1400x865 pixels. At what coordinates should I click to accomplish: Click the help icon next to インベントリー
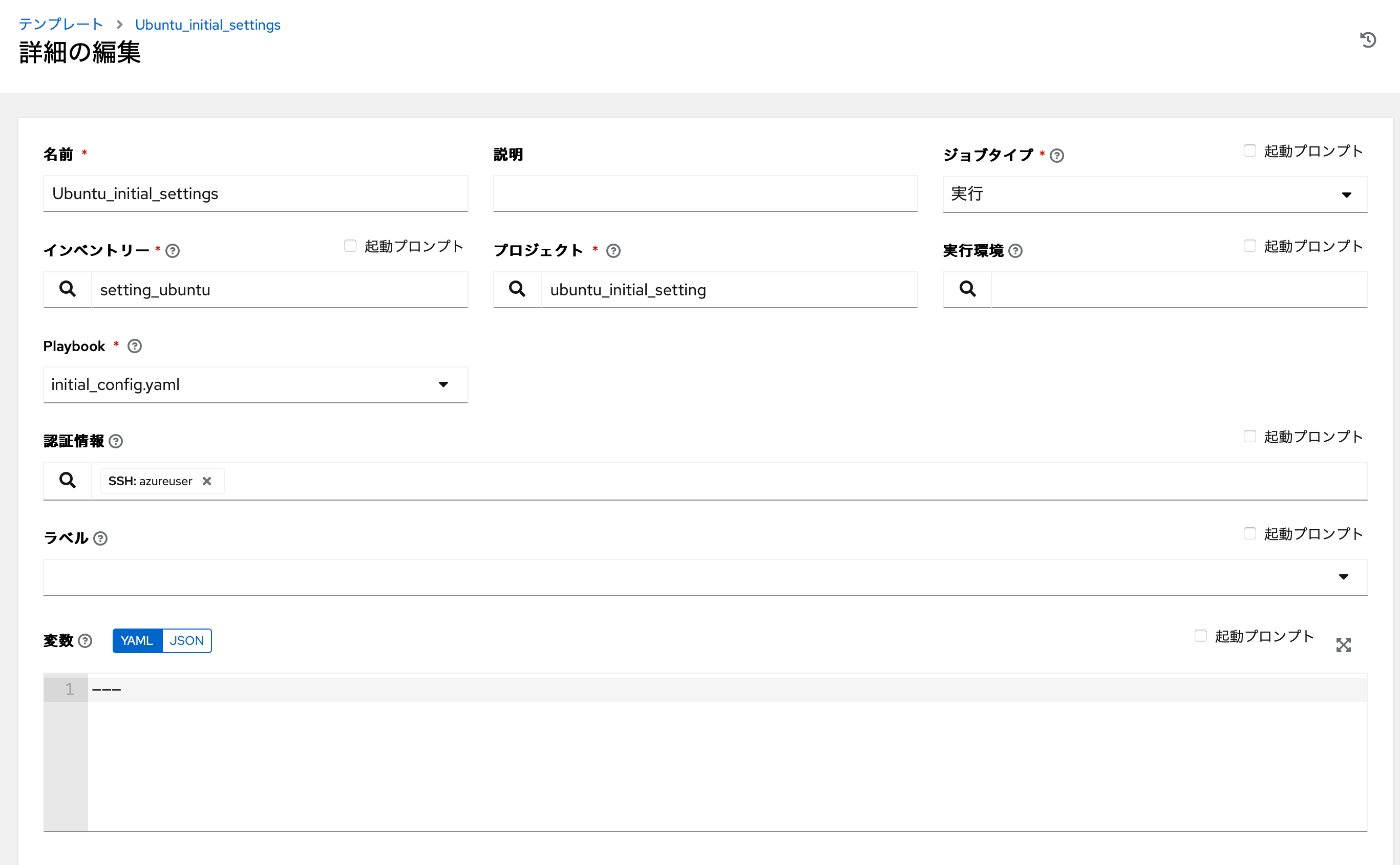point(172,251)
